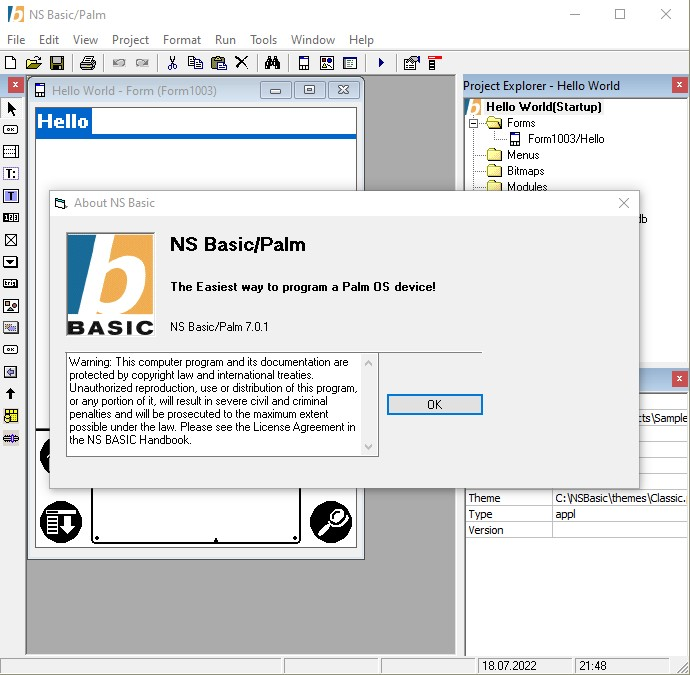This screenshot has height=675, width=690.
Task: Select the Checkbox X control tool
Action: pyautogui.click(x=11, y=240)
